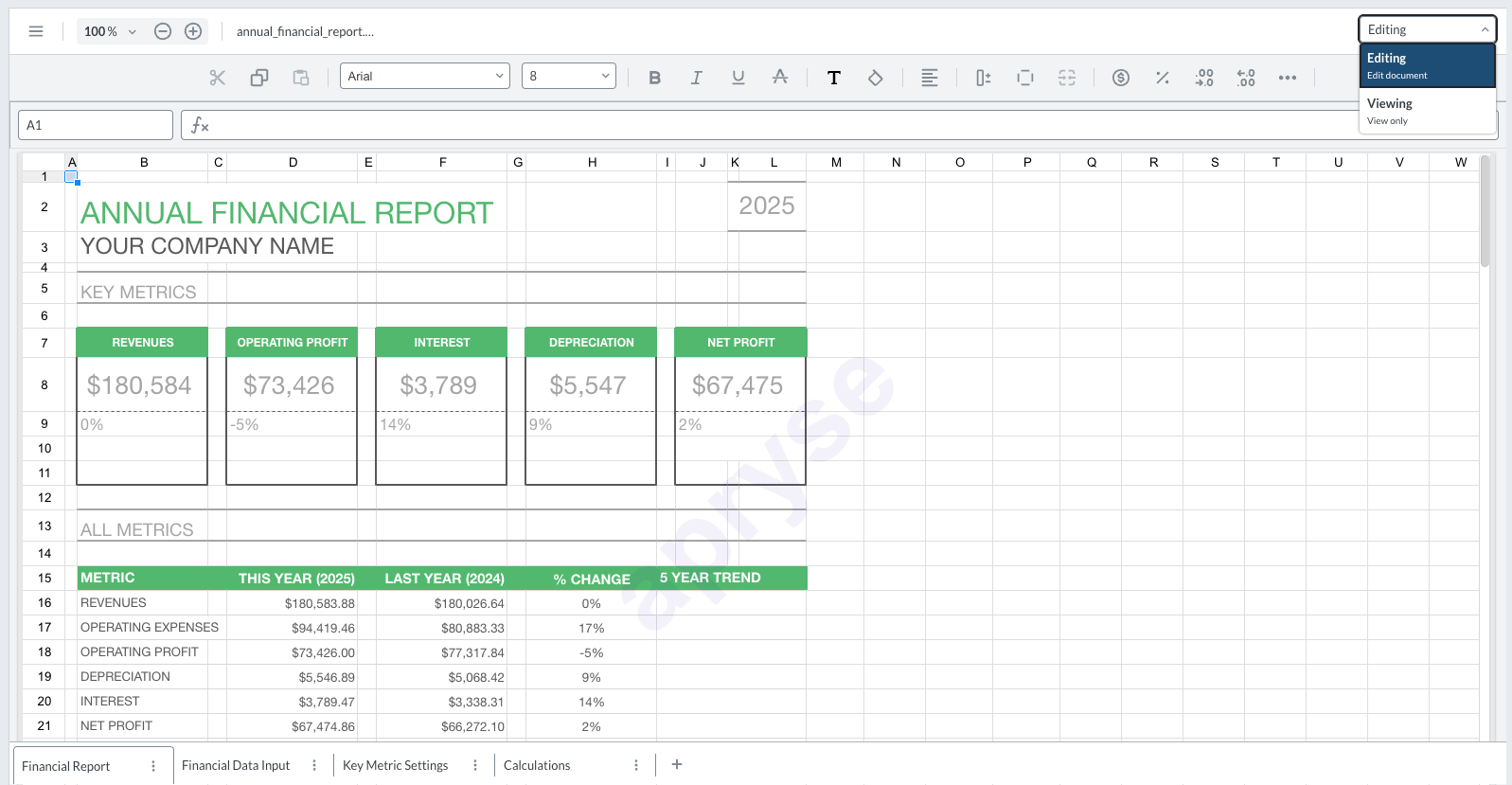The width and height of the screenshot is (1512, 785).
Task: Click the $3,789 interest value
Action: pyautogui.click(x=438, y=385)
